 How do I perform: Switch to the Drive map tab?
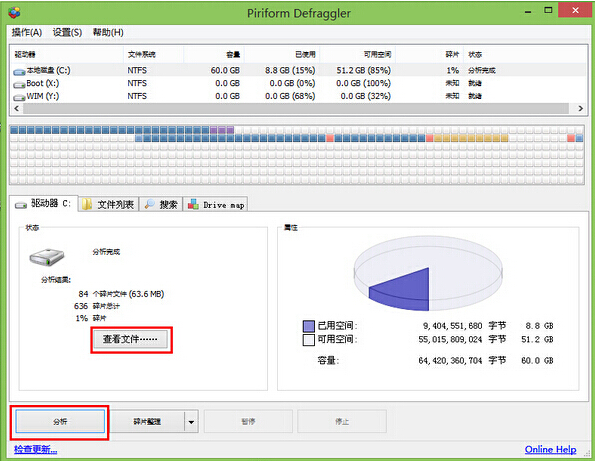216,205
